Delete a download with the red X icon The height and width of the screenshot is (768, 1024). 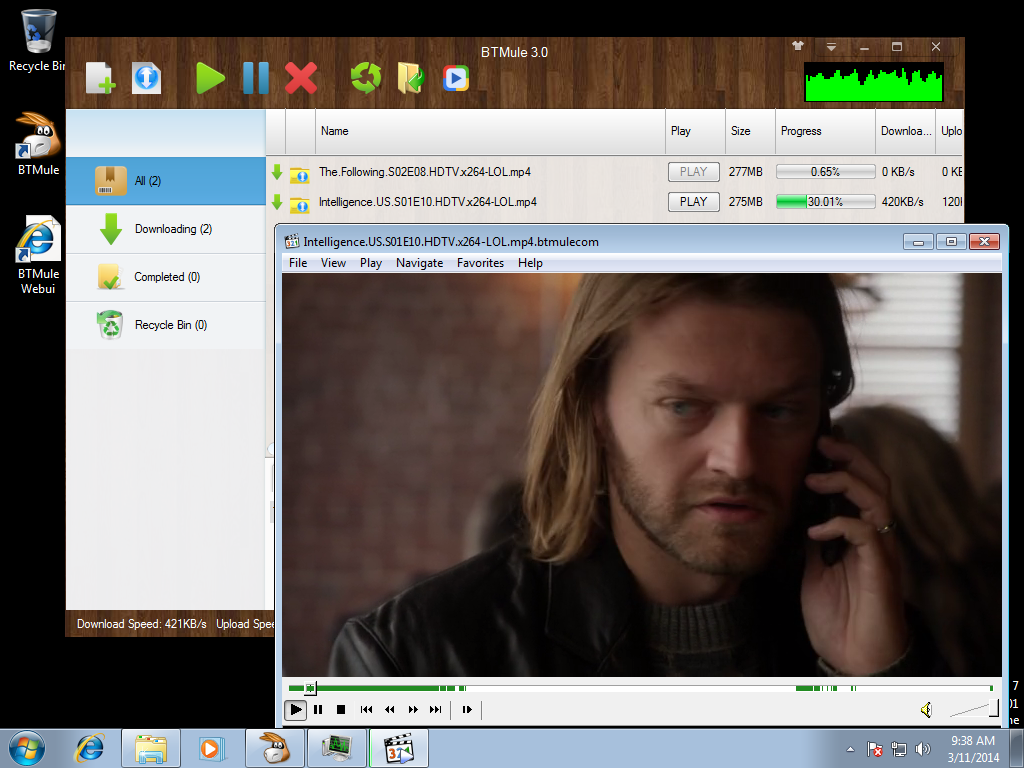pyautogui.click(x=301, y=77)
